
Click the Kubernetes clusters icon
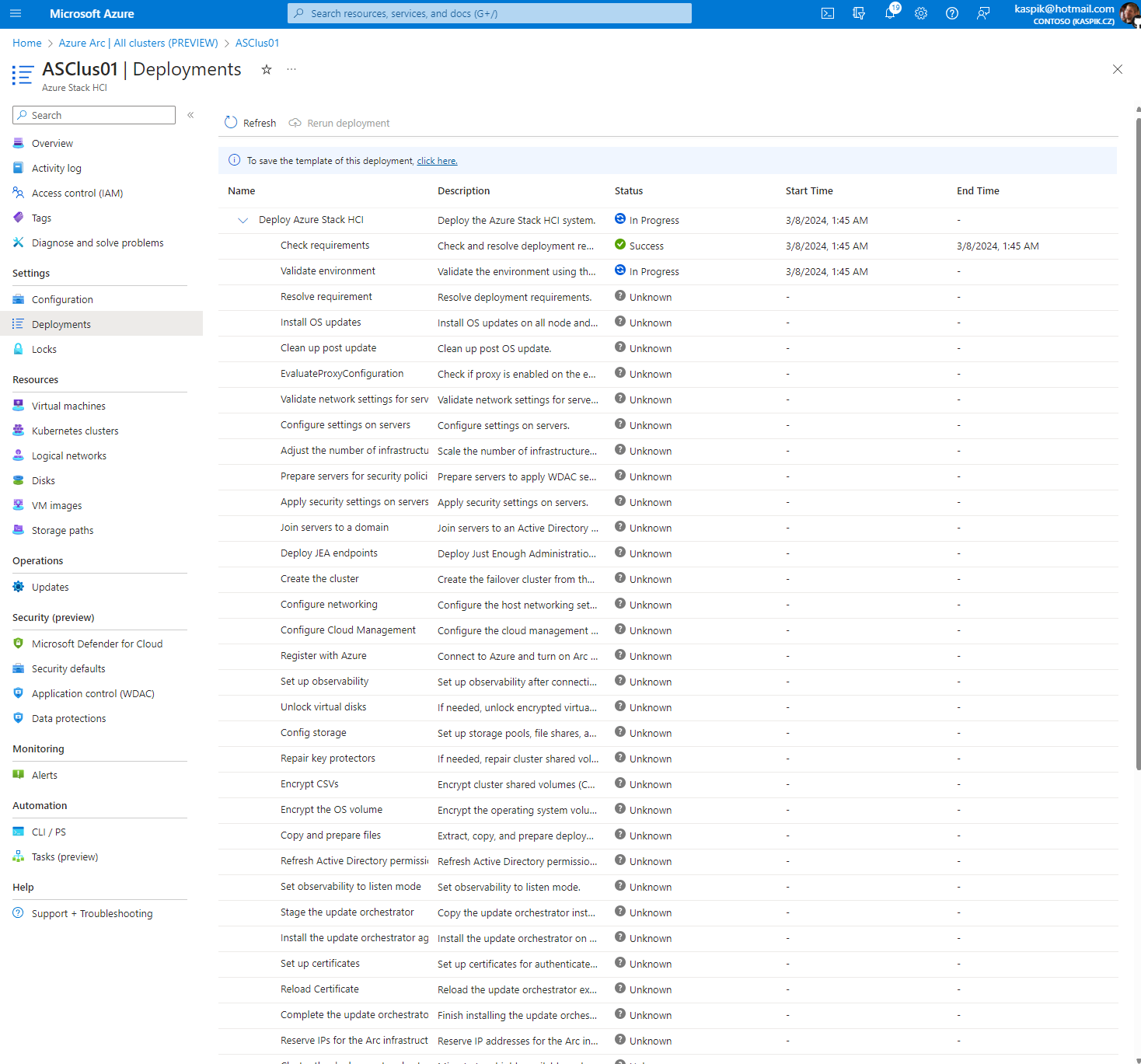(19, 431)
